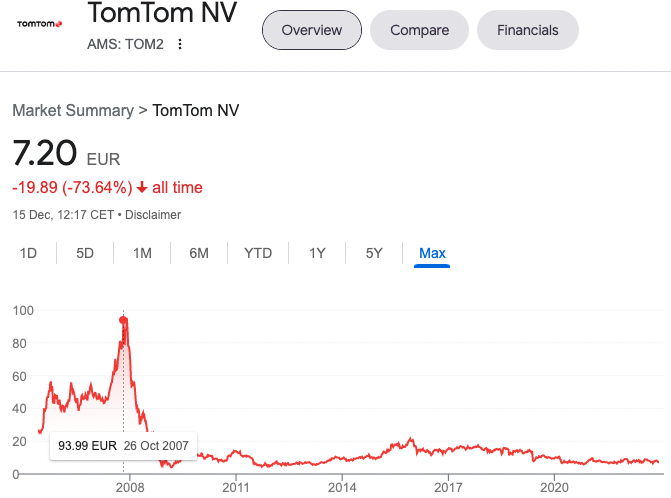The height and width of the screenshot is (498, 671).
Task: Select the 1D time range
Action: coord(28,253)
